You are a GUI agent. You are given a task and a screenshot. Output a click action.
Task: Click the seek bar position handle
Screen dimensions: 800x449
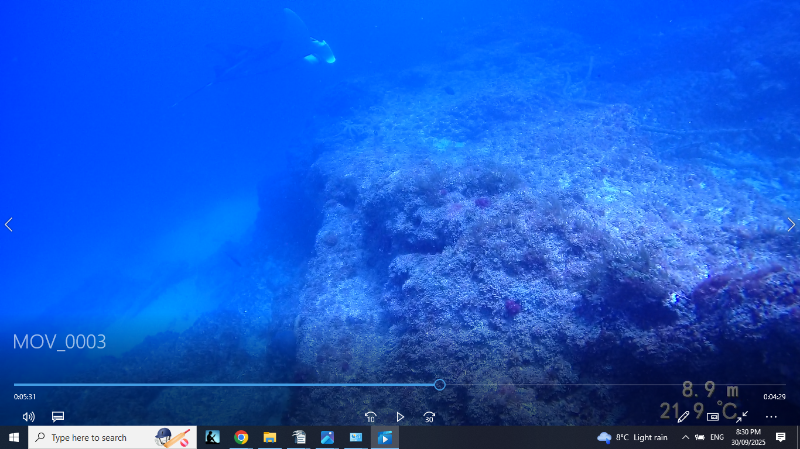440,384
